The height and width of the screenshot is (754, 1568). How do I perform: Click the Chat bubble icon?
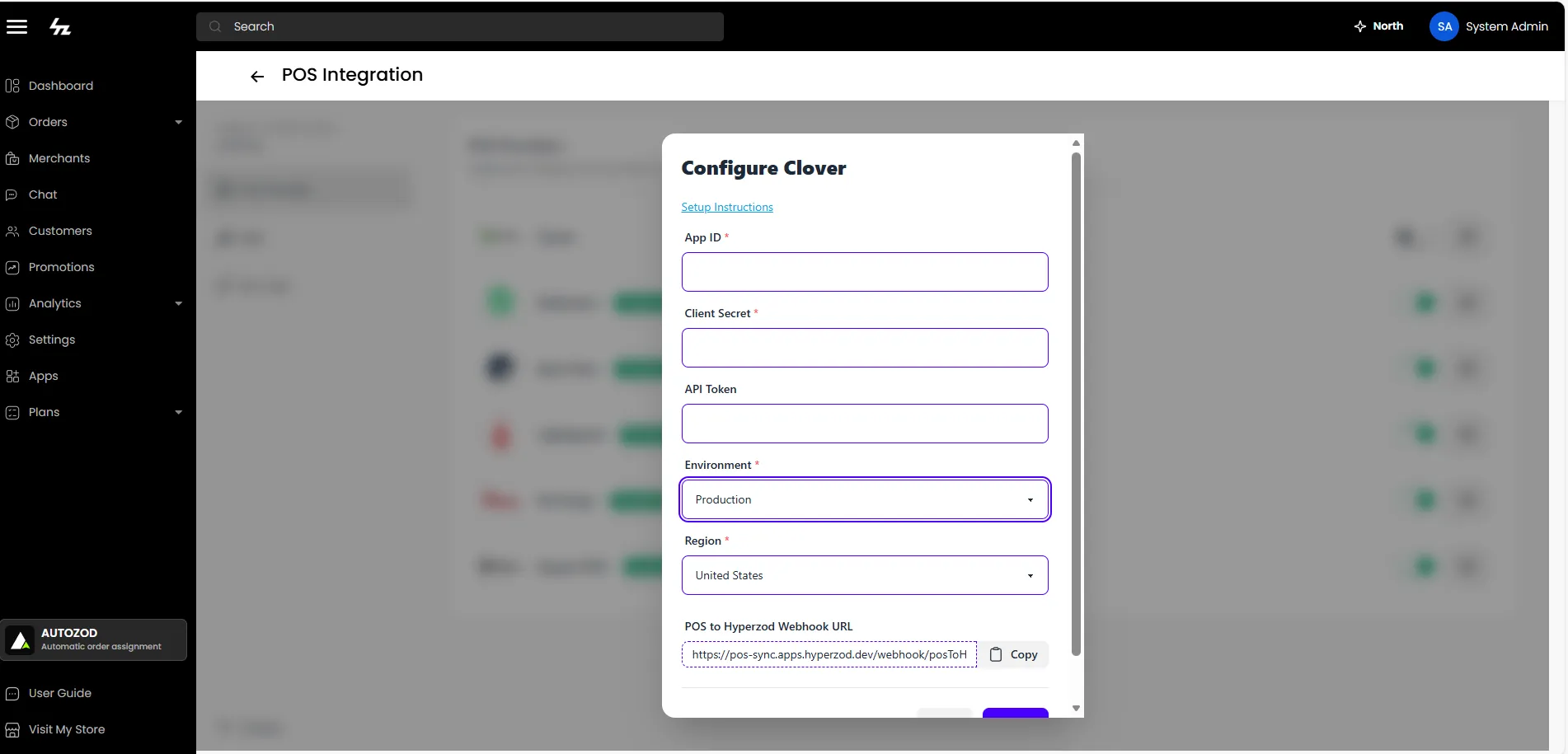12,194
